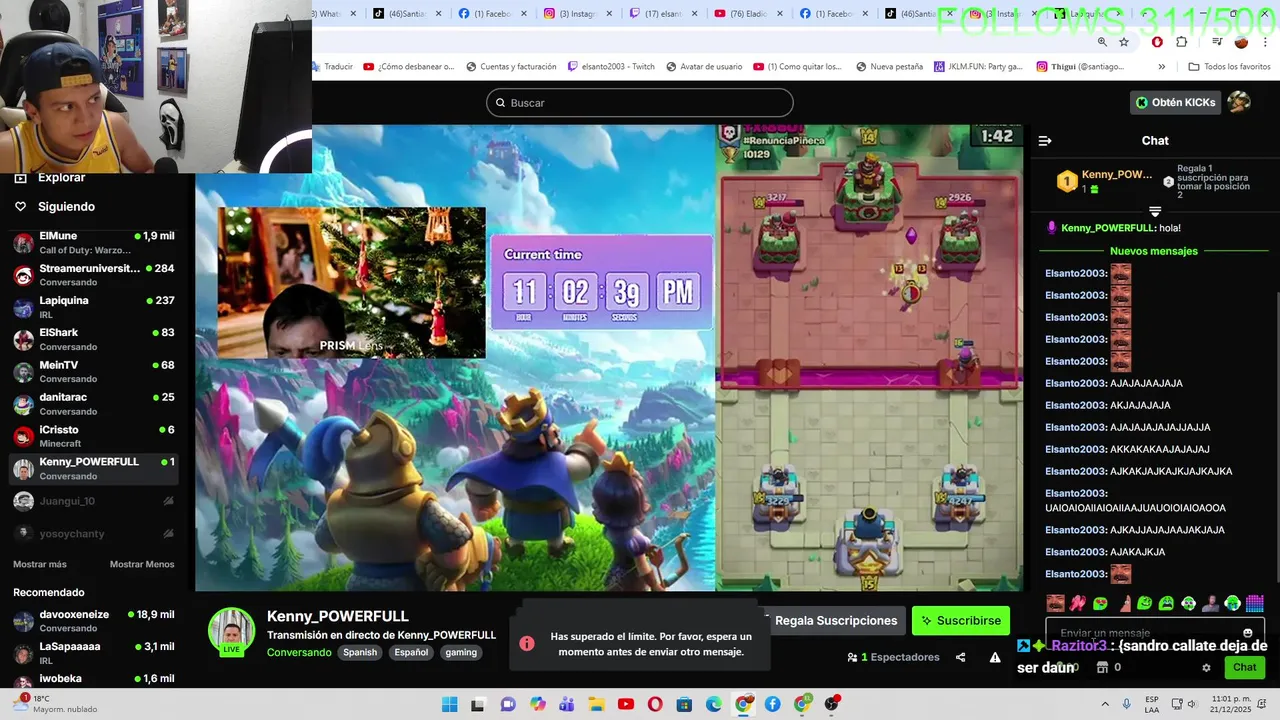This screenshot has width=1280, height=720.
Task: Open the JKLM.FUN Party games bookmark
Action: 978,67
